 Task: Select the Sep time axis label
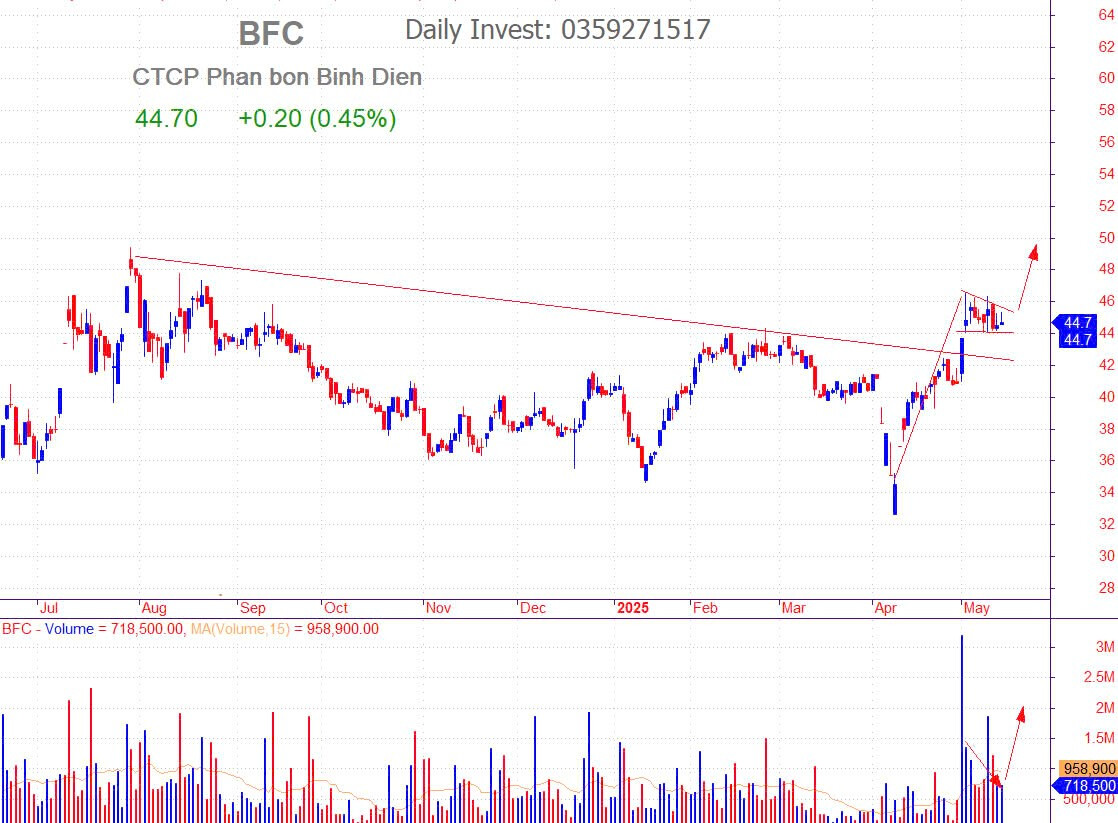click(x=252, y=608)
